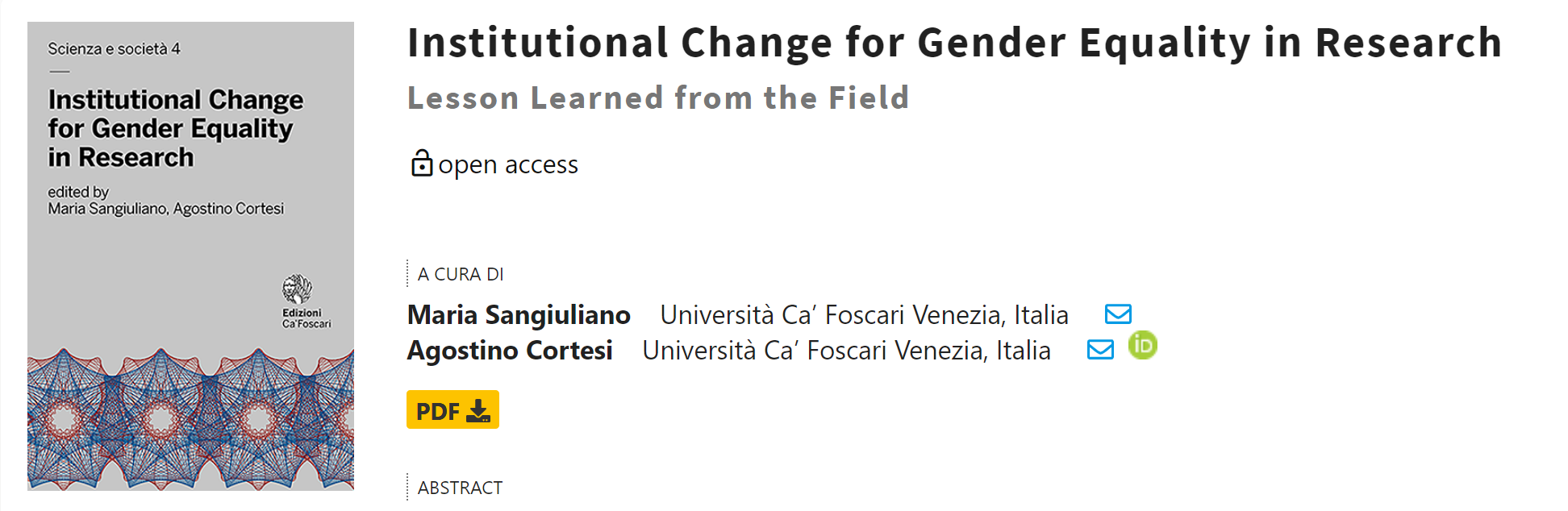Click the open access label text
This screenshot has height=511, width=1568.
508,164
